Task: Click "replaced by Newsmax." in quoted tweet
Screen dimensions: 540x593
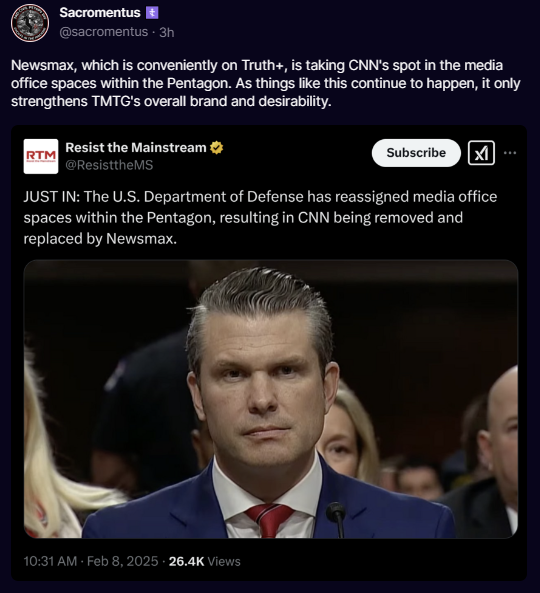Action: tap(100, 239)
